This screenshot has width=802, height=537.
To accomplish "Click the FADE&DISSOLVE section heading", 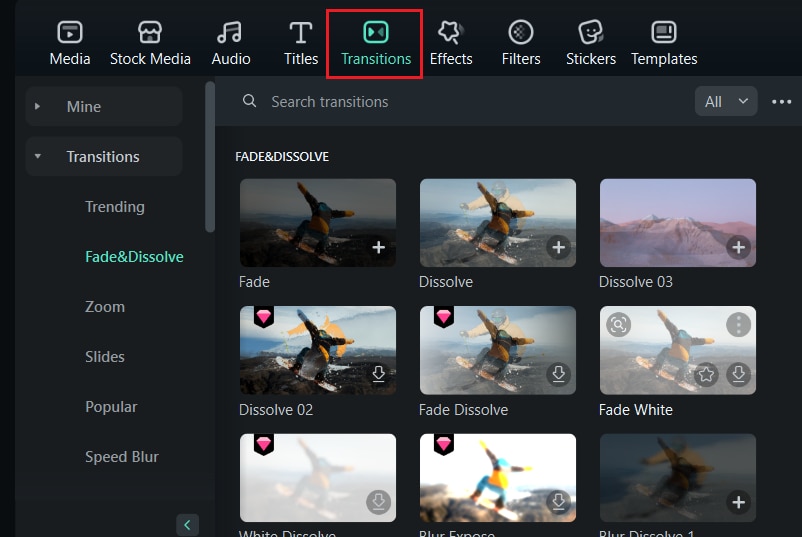I will (x=282, y=156).
